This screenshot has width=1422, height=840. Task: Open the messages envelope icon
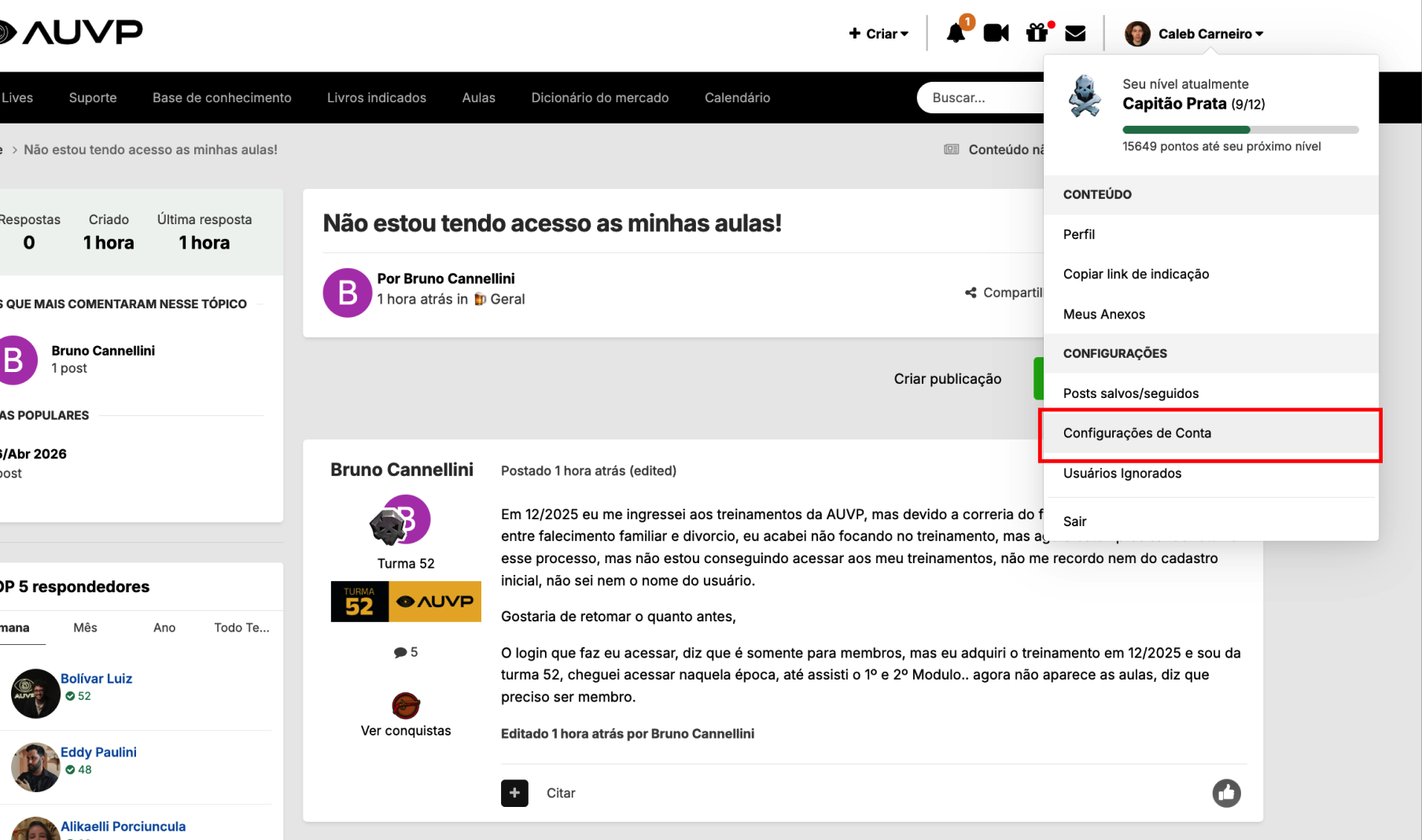click(x=1075, y=33)
